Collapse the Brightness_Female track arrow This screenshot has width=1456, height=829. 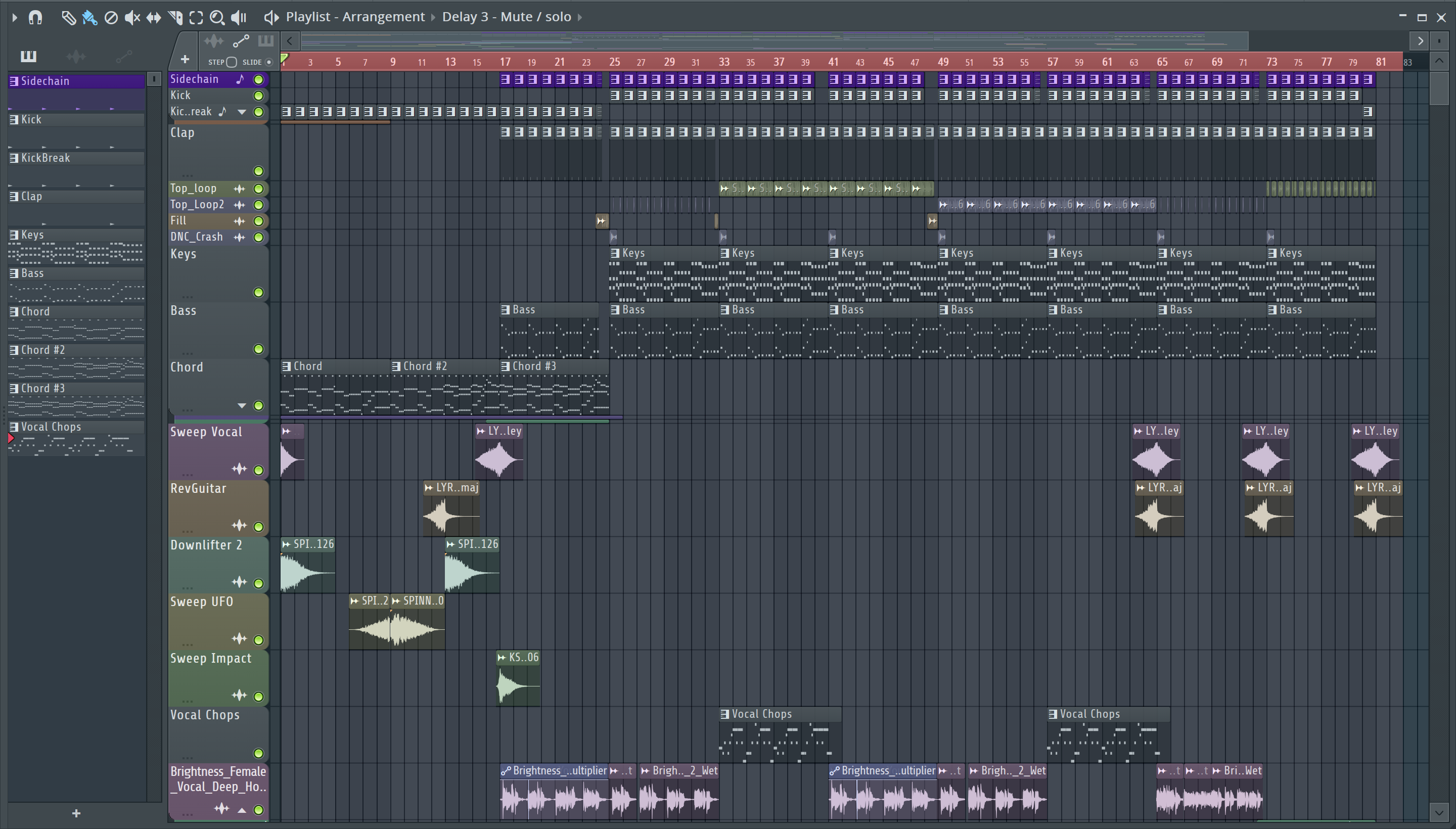(x=242, y=810)
